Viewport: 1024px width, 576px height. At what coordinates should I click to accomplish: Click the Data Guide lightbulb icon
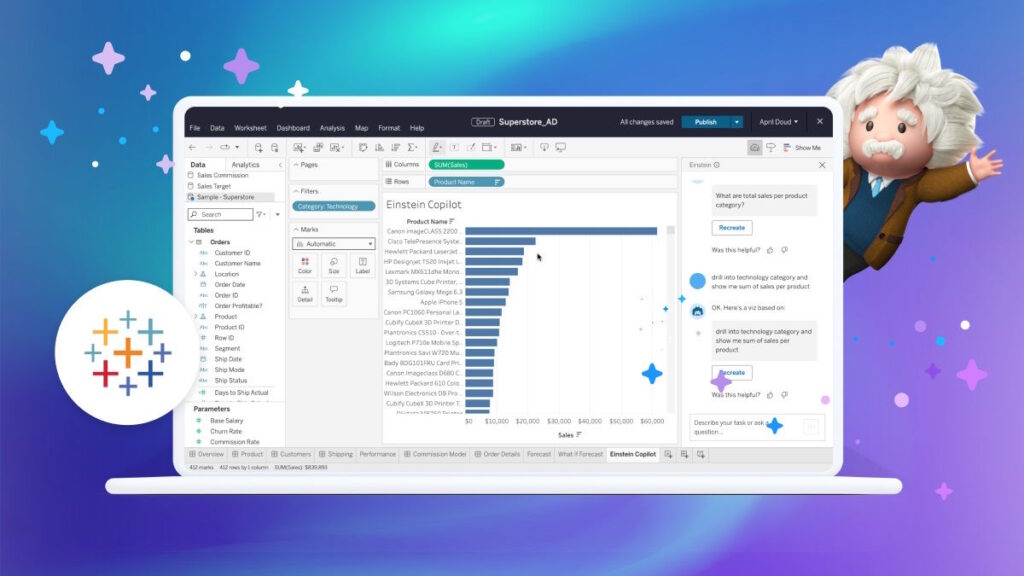(x=771, y=148)
